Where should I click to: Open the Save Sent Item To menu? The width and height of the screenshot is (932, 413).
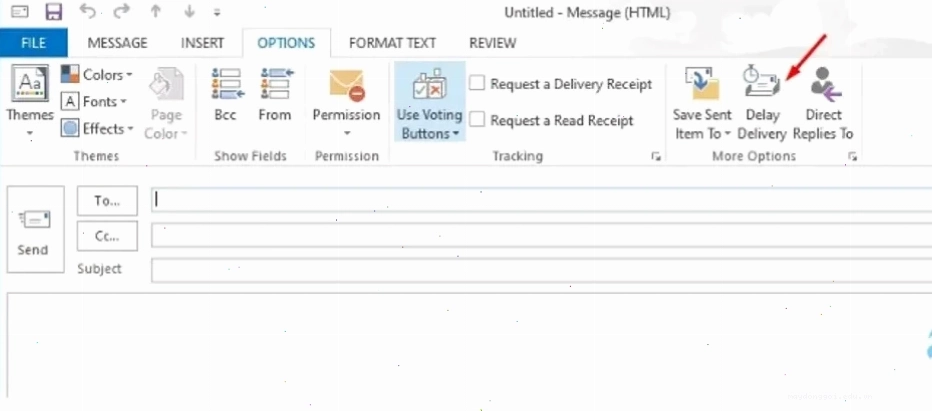tap(702, 102)
